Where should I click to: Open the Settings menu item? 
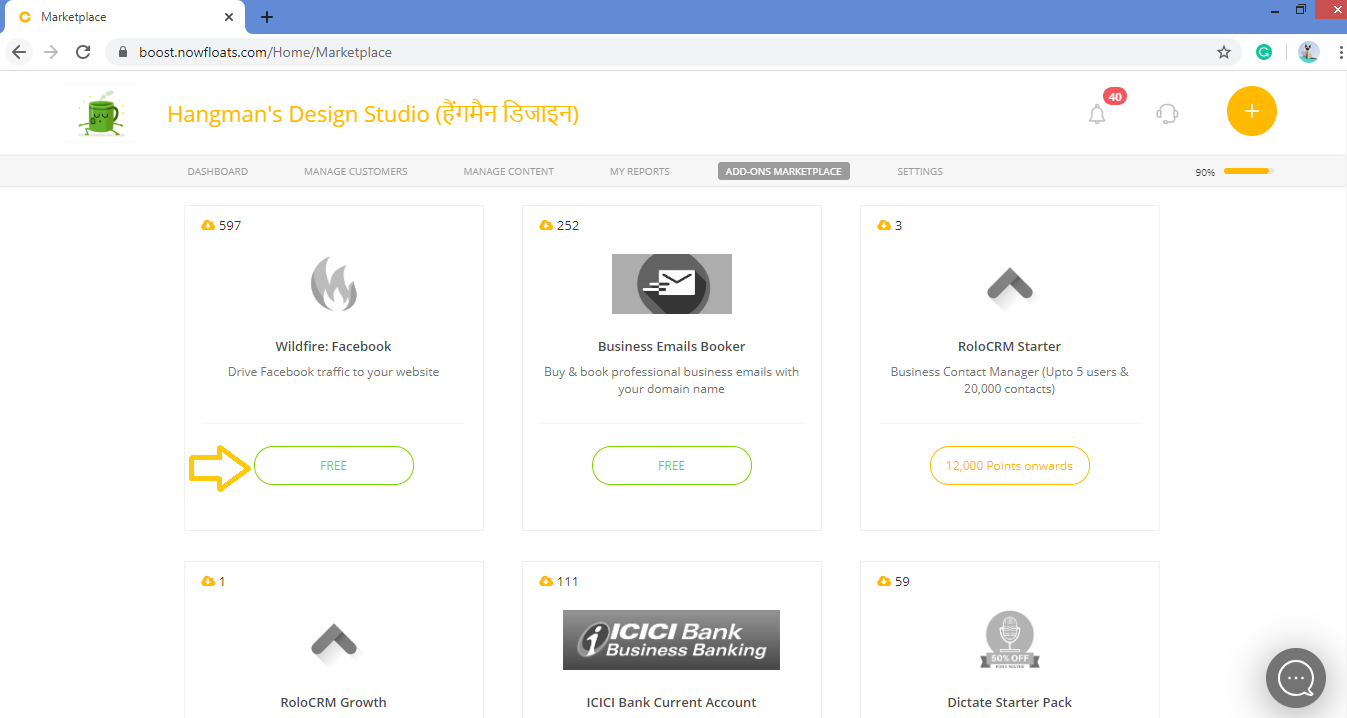[920, 172]
